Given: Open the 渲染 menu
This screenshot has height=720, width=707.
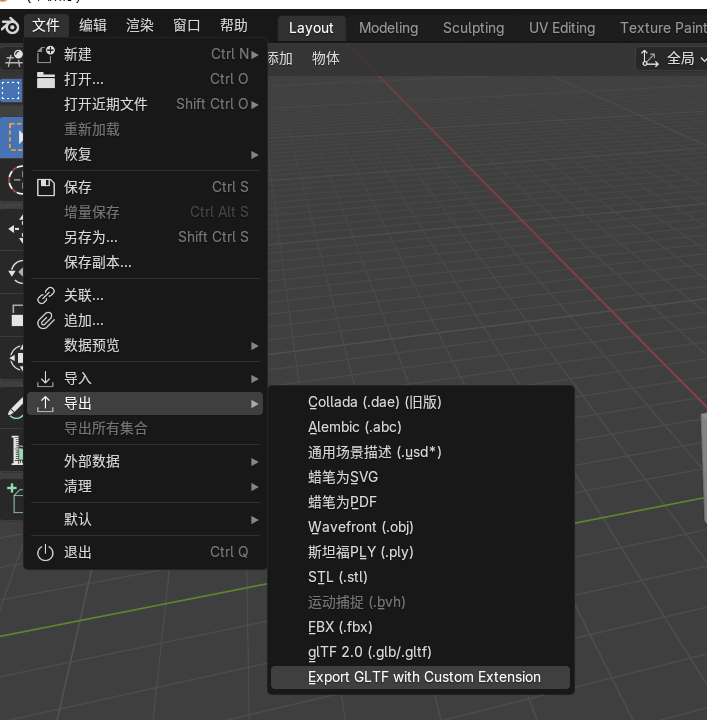Looking at the screenshot, I should coord(140,25).
